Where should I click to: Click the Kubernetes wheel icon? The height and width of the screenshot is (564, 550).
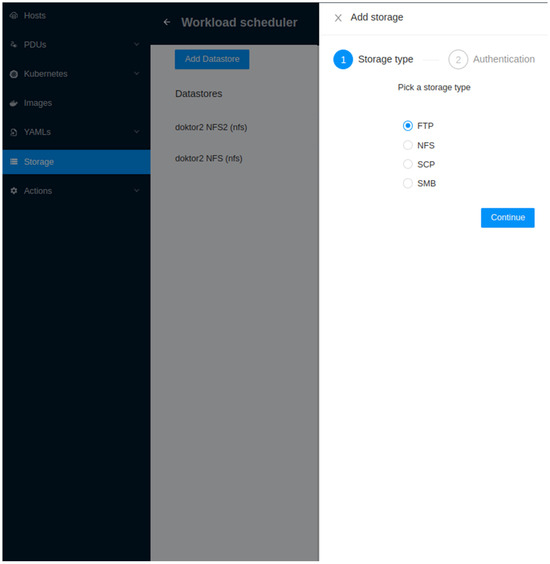[x=14, y=74]
